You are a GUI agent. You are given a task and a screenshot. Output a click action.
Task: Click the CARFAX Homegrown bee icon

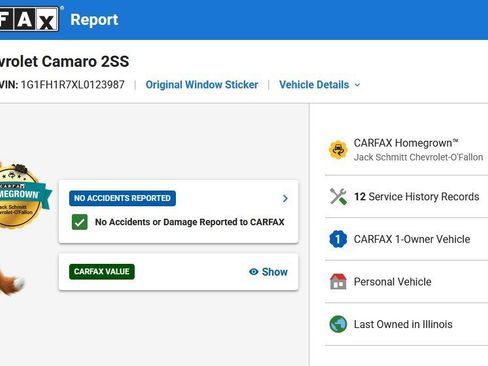(338, 150)
